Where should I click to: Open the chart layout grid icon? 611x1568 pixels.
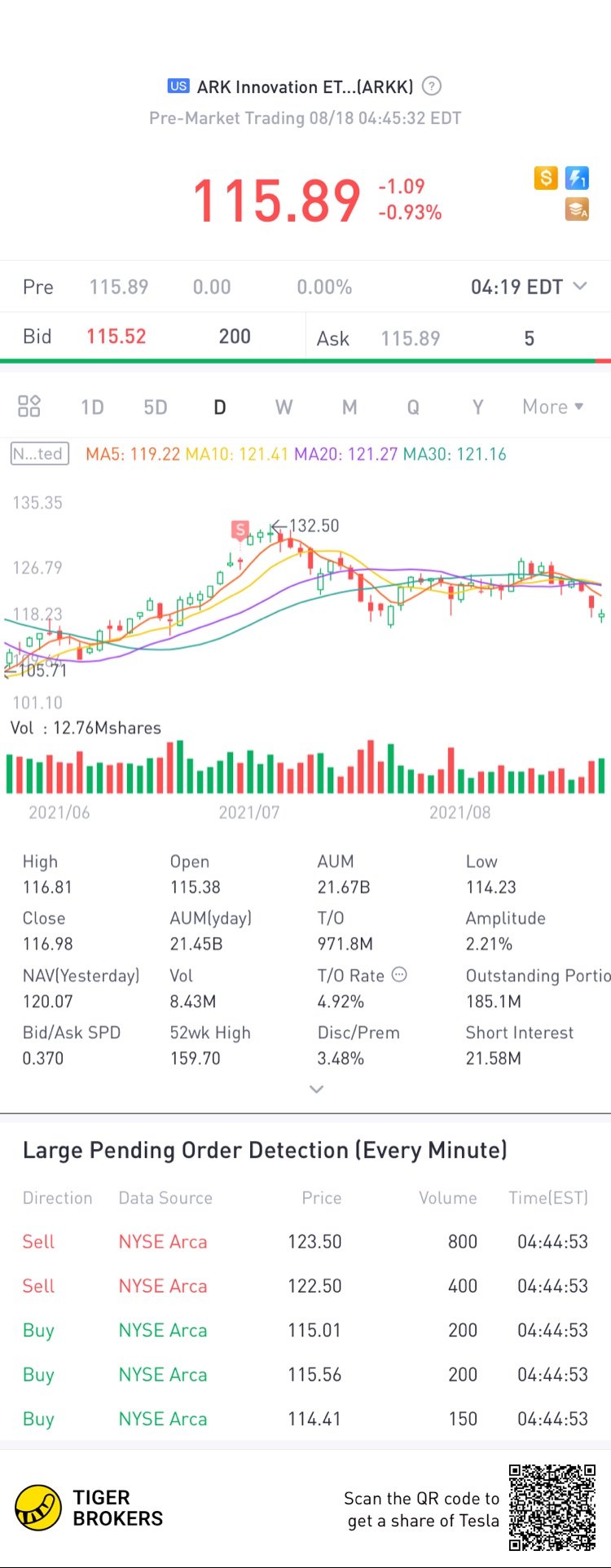(29, 406)
